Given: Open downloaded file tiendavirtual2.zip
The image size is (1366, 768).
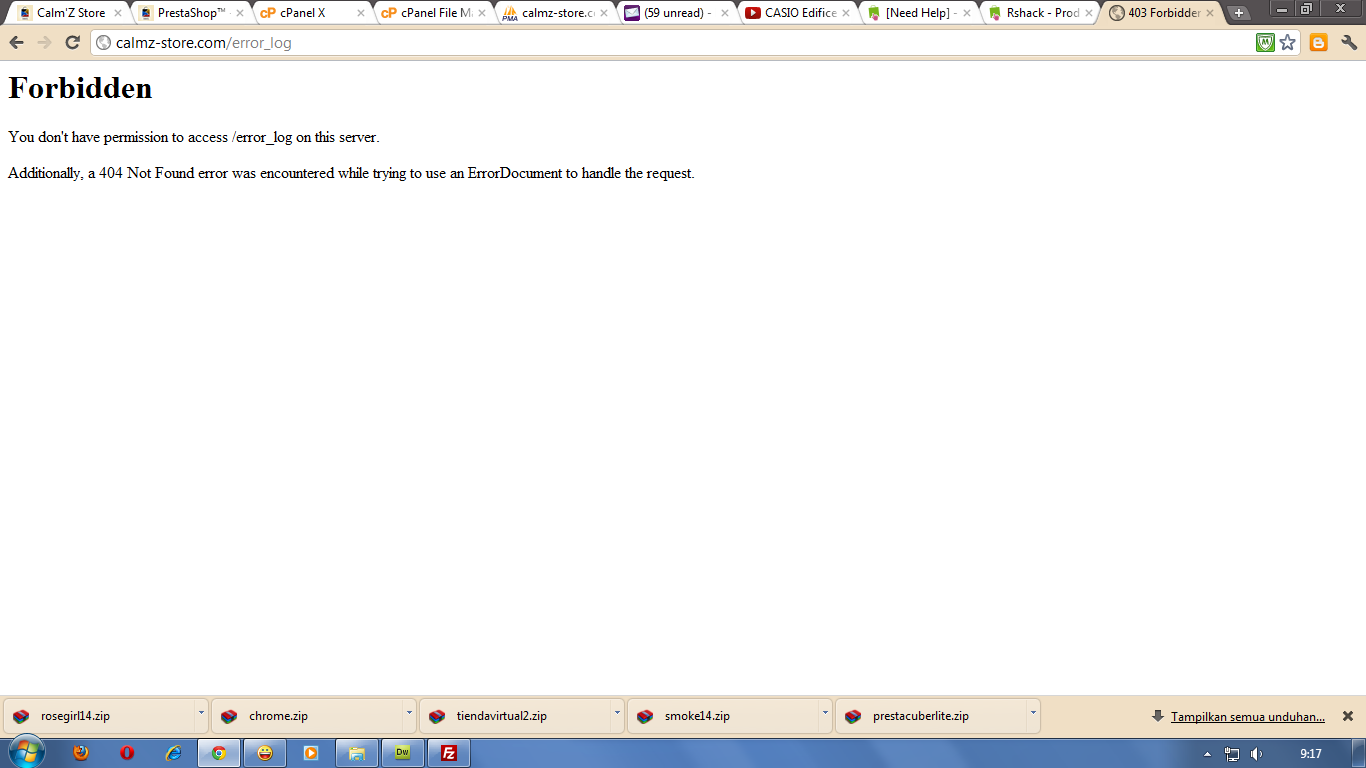Looking at the screenshot, I should click(514, 716).
